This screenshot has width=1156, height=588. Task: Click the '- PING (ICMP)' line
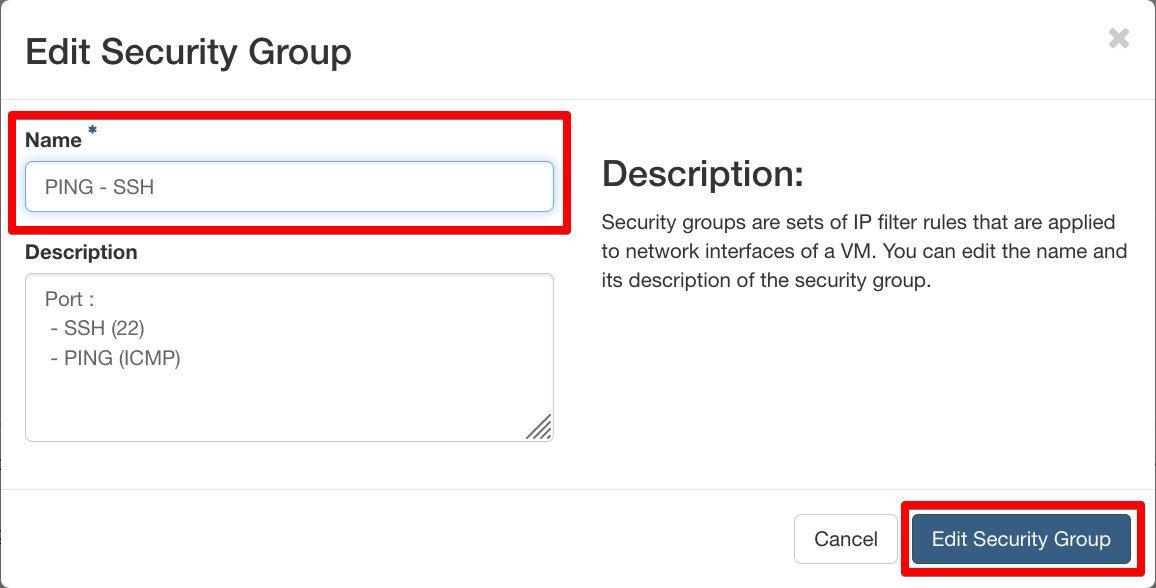[115, 357]
